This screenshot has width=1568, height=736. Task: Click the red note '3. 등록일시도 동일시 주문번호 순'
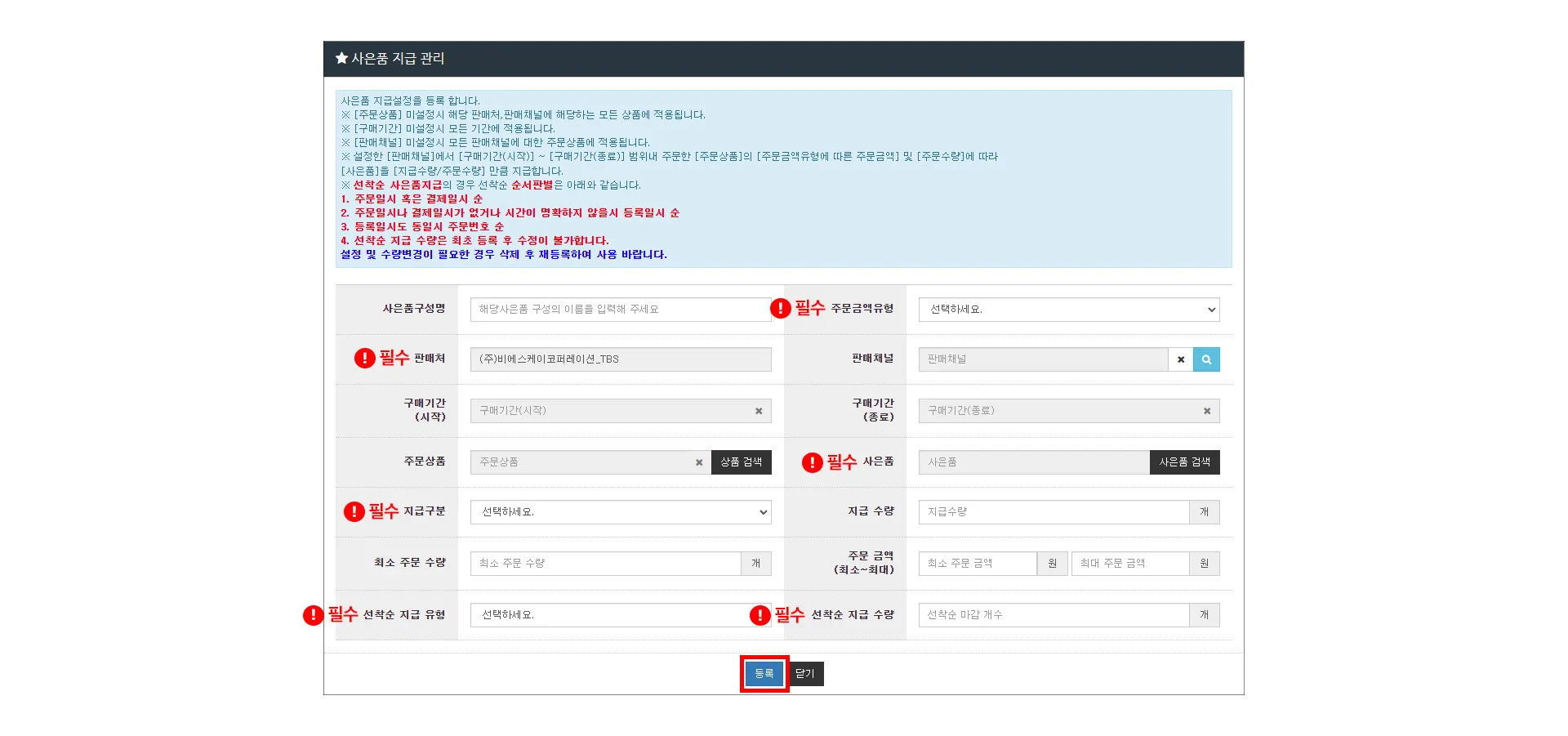tap(422, 227)
